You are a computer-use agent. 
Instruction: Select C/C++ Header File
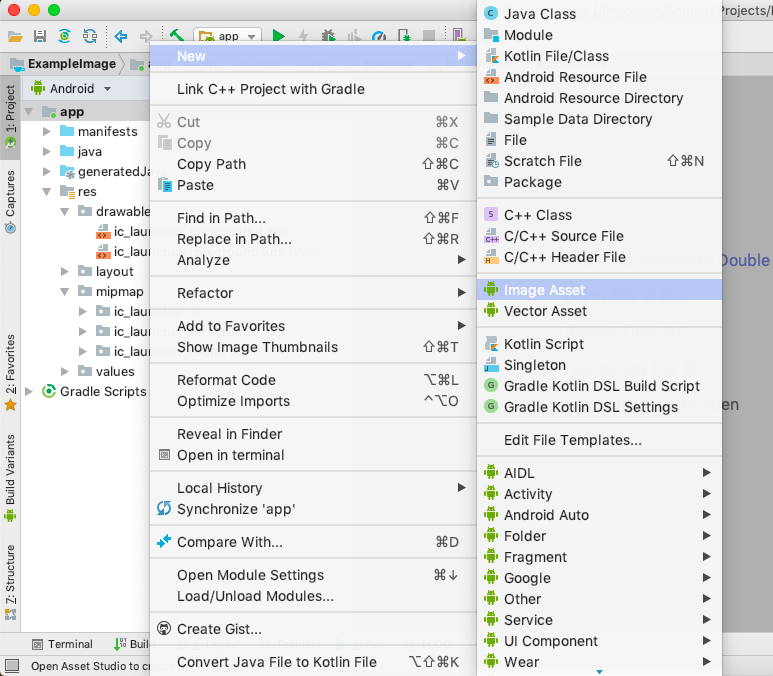599,257
